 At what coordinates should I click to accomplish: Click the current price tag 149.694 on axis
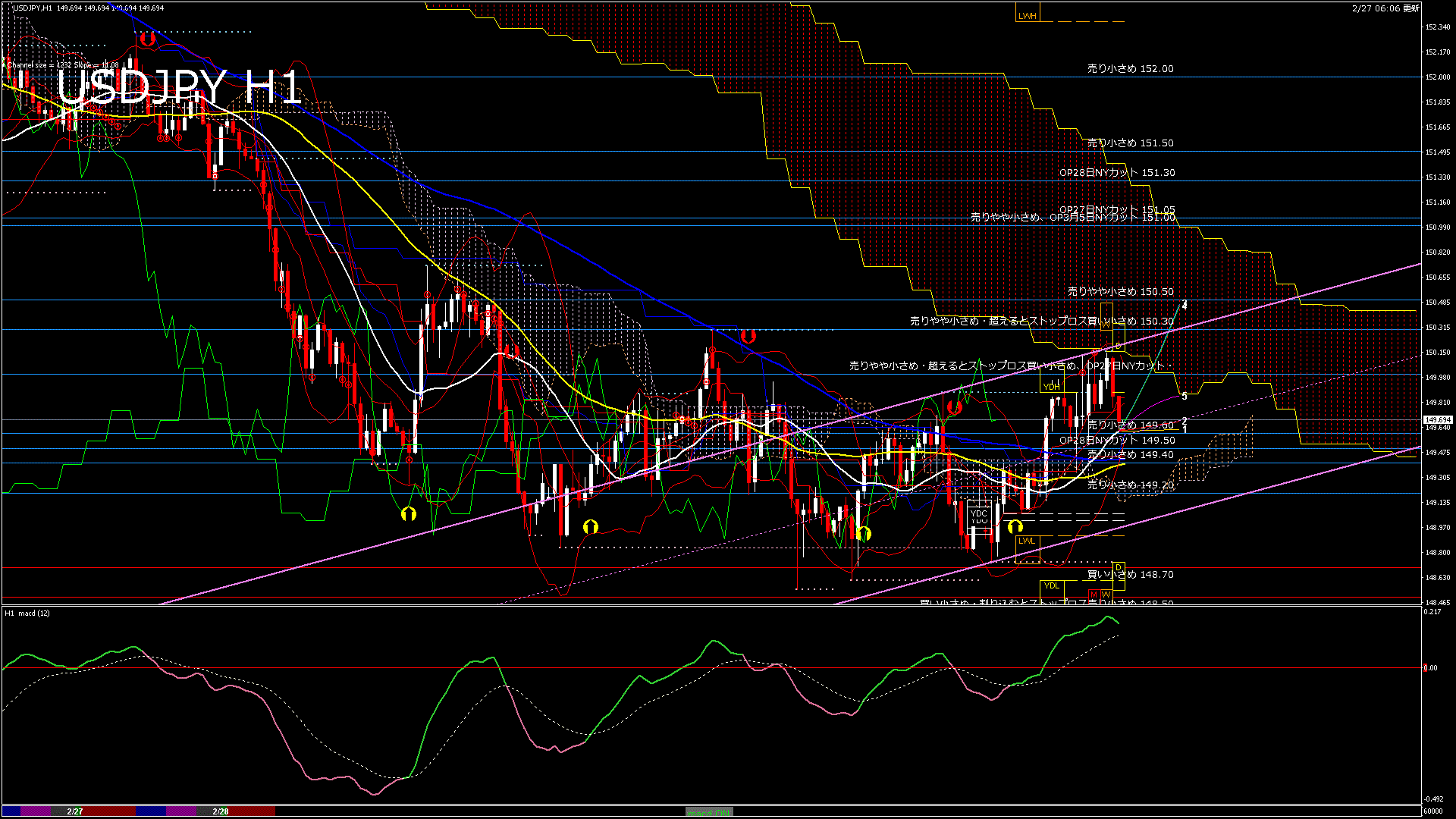coord(1437,419)
